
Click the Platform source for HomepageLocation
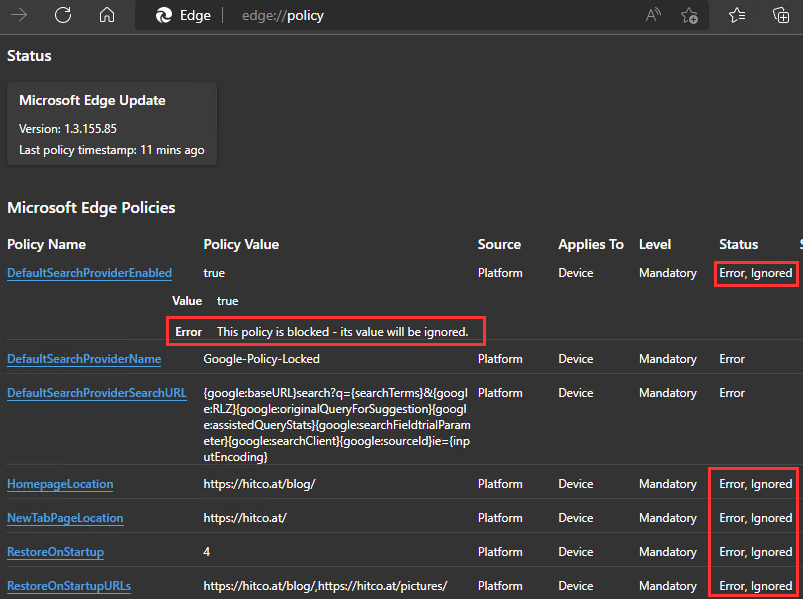(x=500, y=484)
